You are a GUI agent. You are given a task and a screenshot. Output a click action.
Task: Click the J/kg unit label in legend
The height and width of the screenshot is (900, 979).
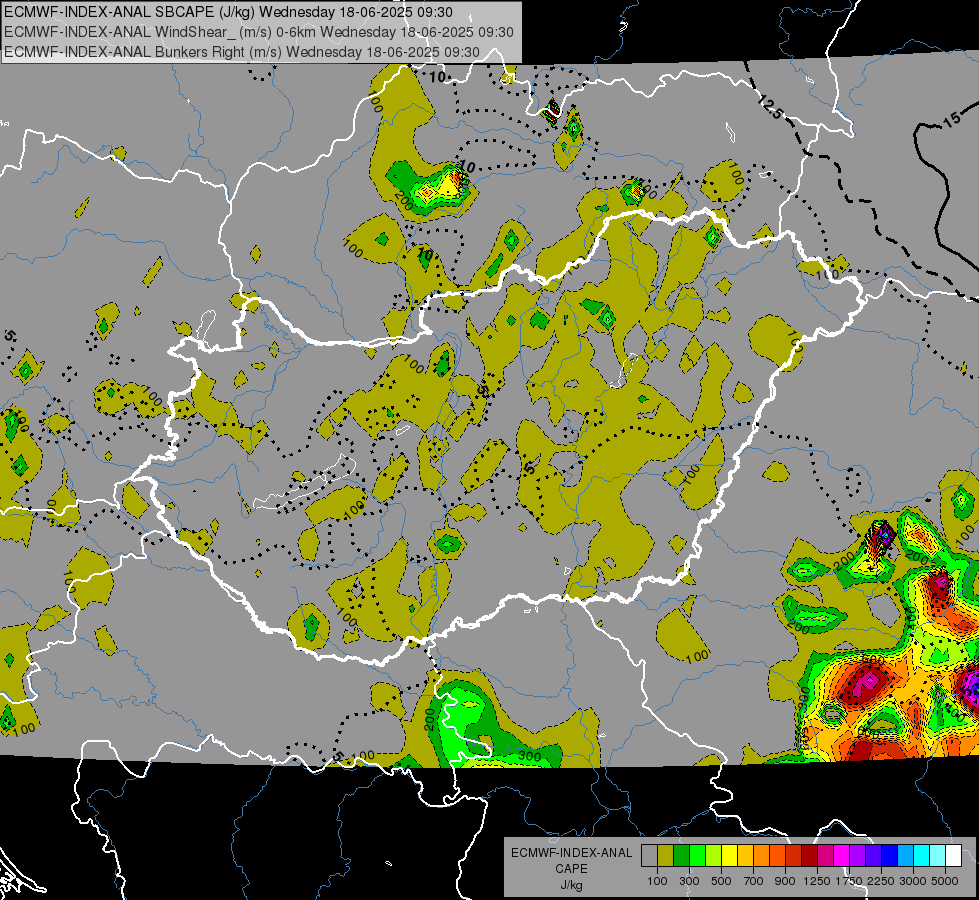572,885
